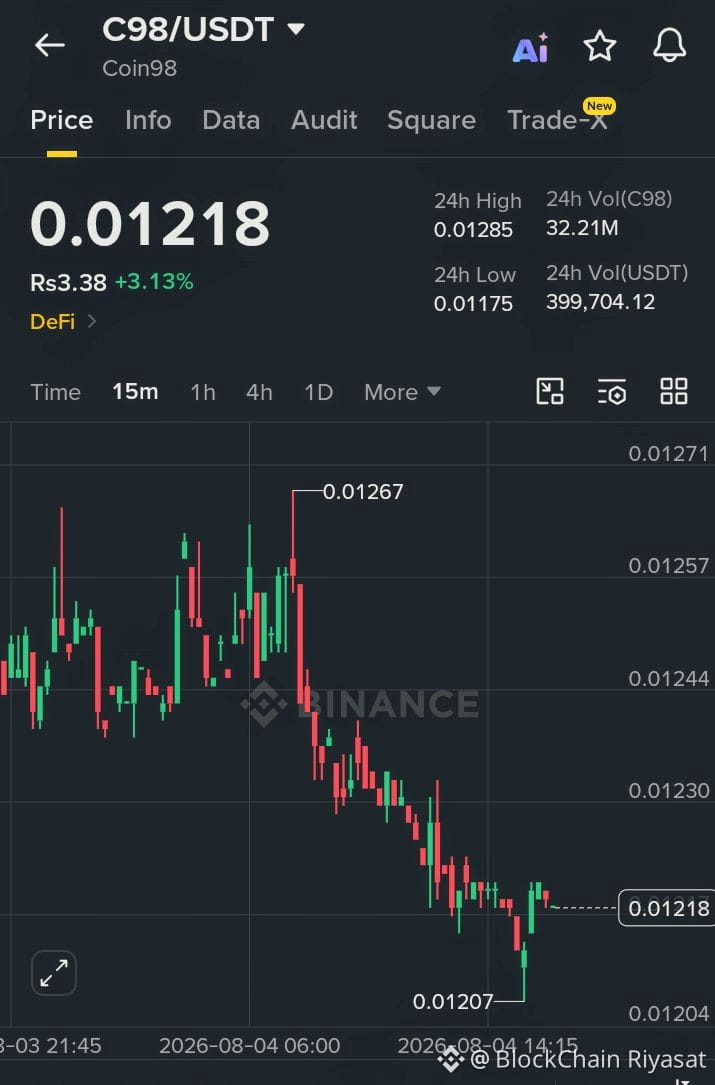The image size is (715, 1085).
Task: Tap the 0.01207 chart low label
Action: [x=453, y=1001]
